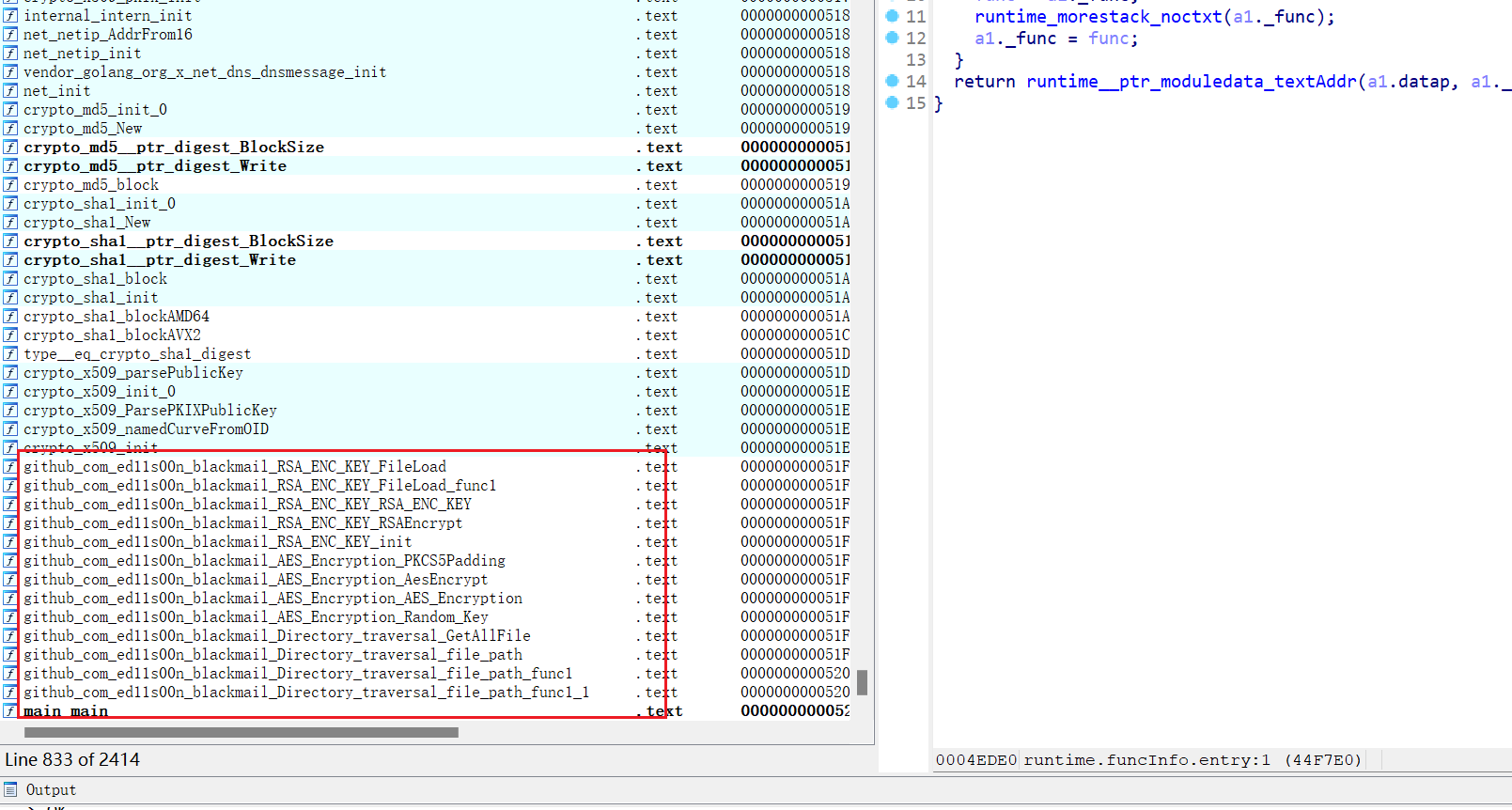Click function icon beside crypto_md5_New

(x=10, y=129)
